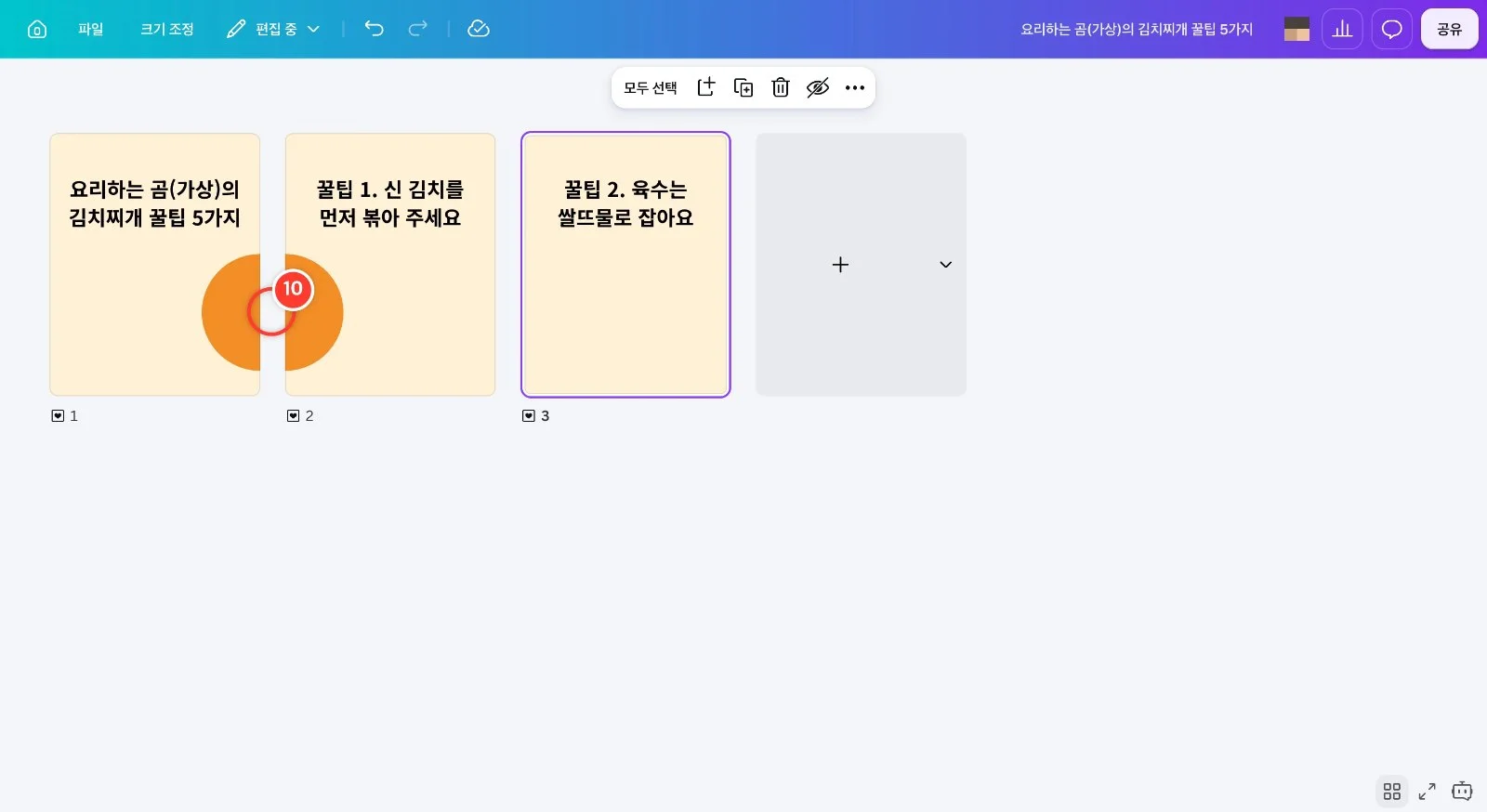Click 모두 선택 to select all pages
The width and height of the screenshot is (1487, 812).
point(651,87)
